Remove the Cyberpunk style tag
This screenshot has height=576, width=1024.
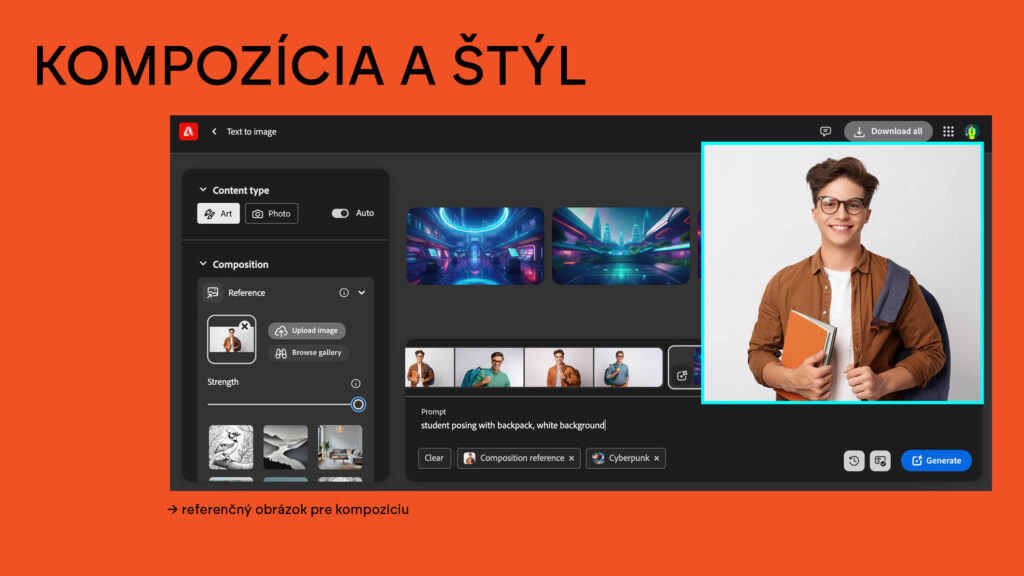pos(656,458)
